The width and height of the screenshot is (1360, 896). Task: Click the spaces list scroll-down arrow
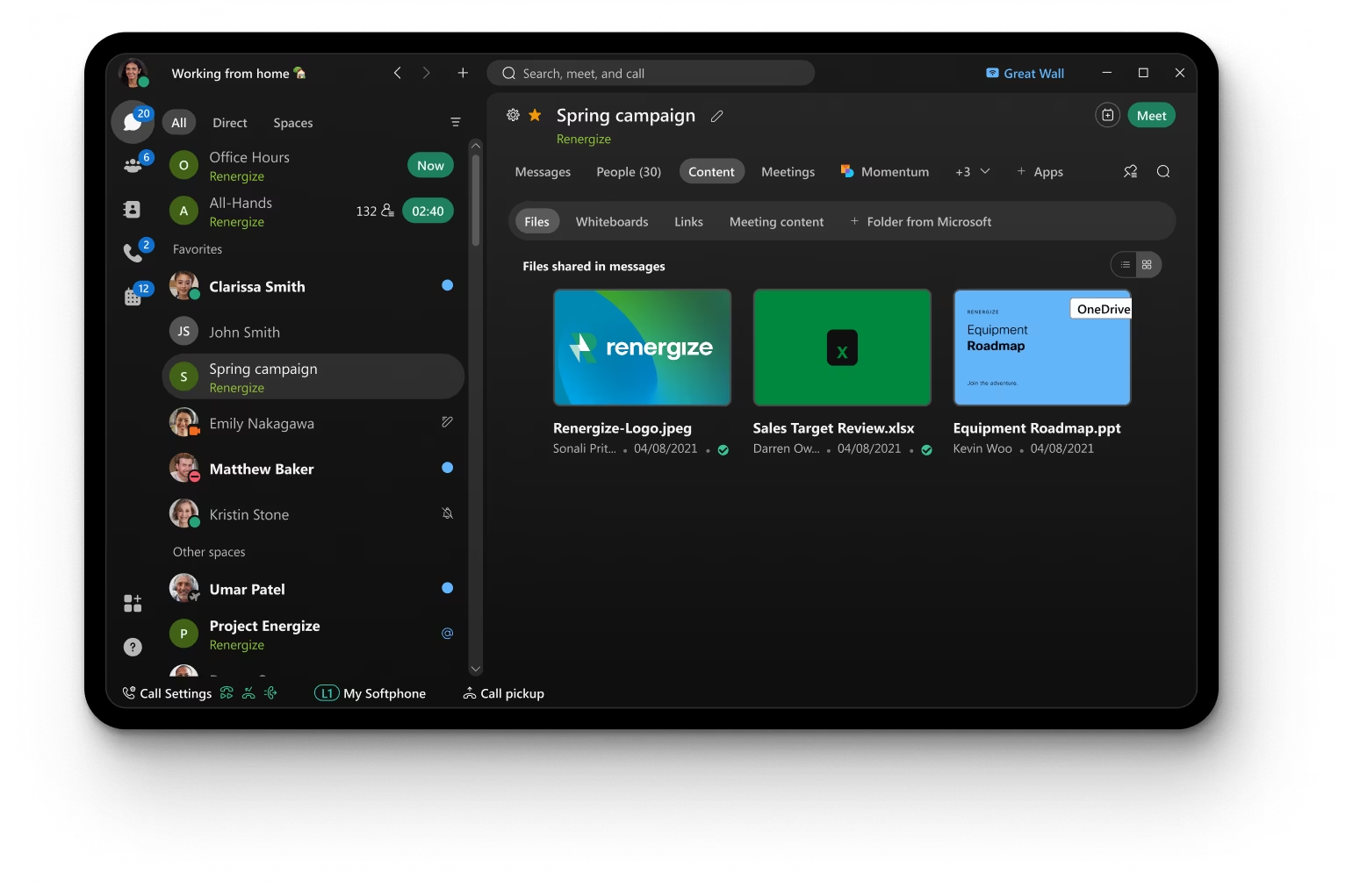[x=476, y=670]
